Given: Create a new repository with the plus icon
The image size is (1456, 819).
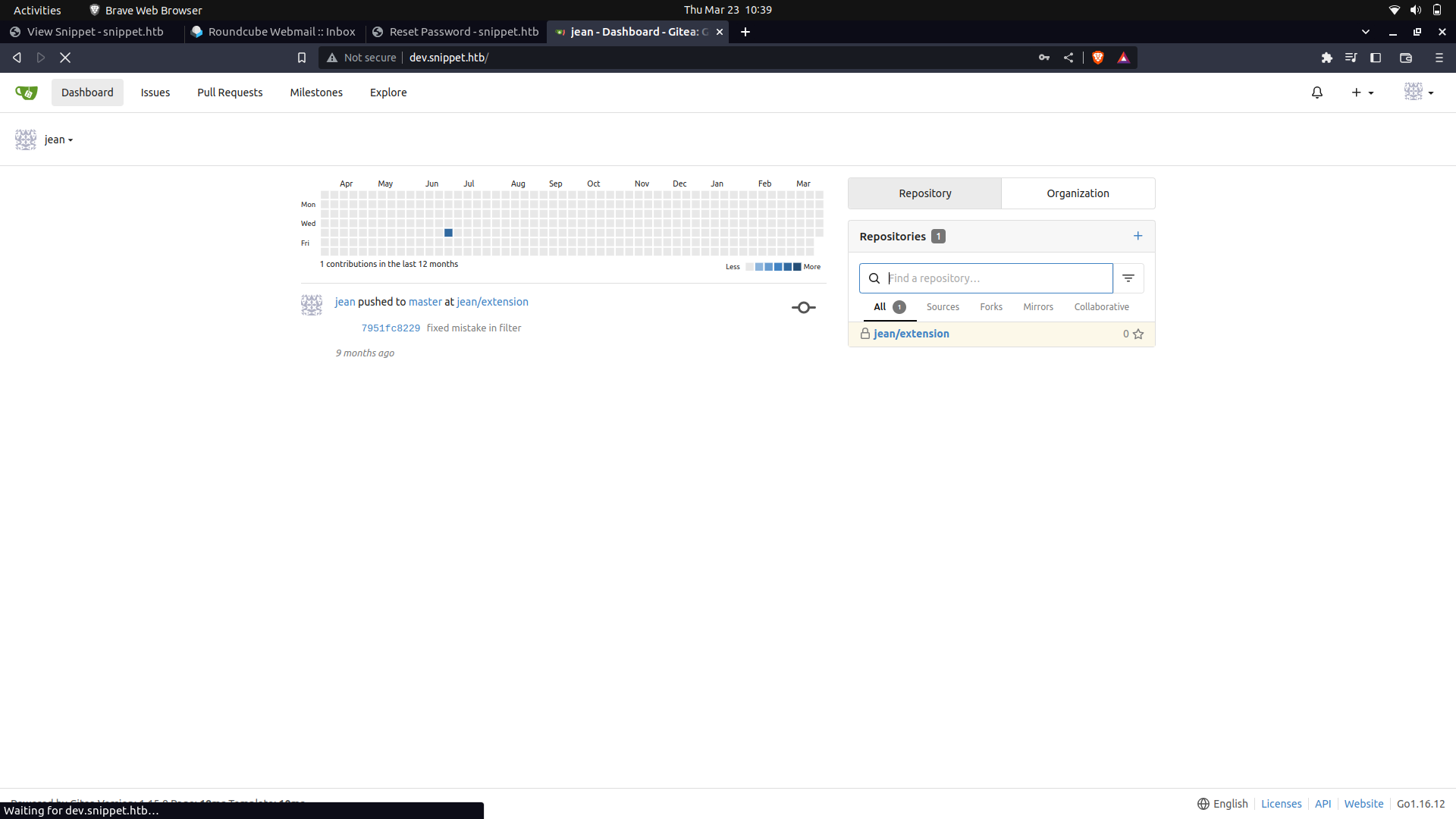Looking at the screenshot, I should tap(1137, 236).
